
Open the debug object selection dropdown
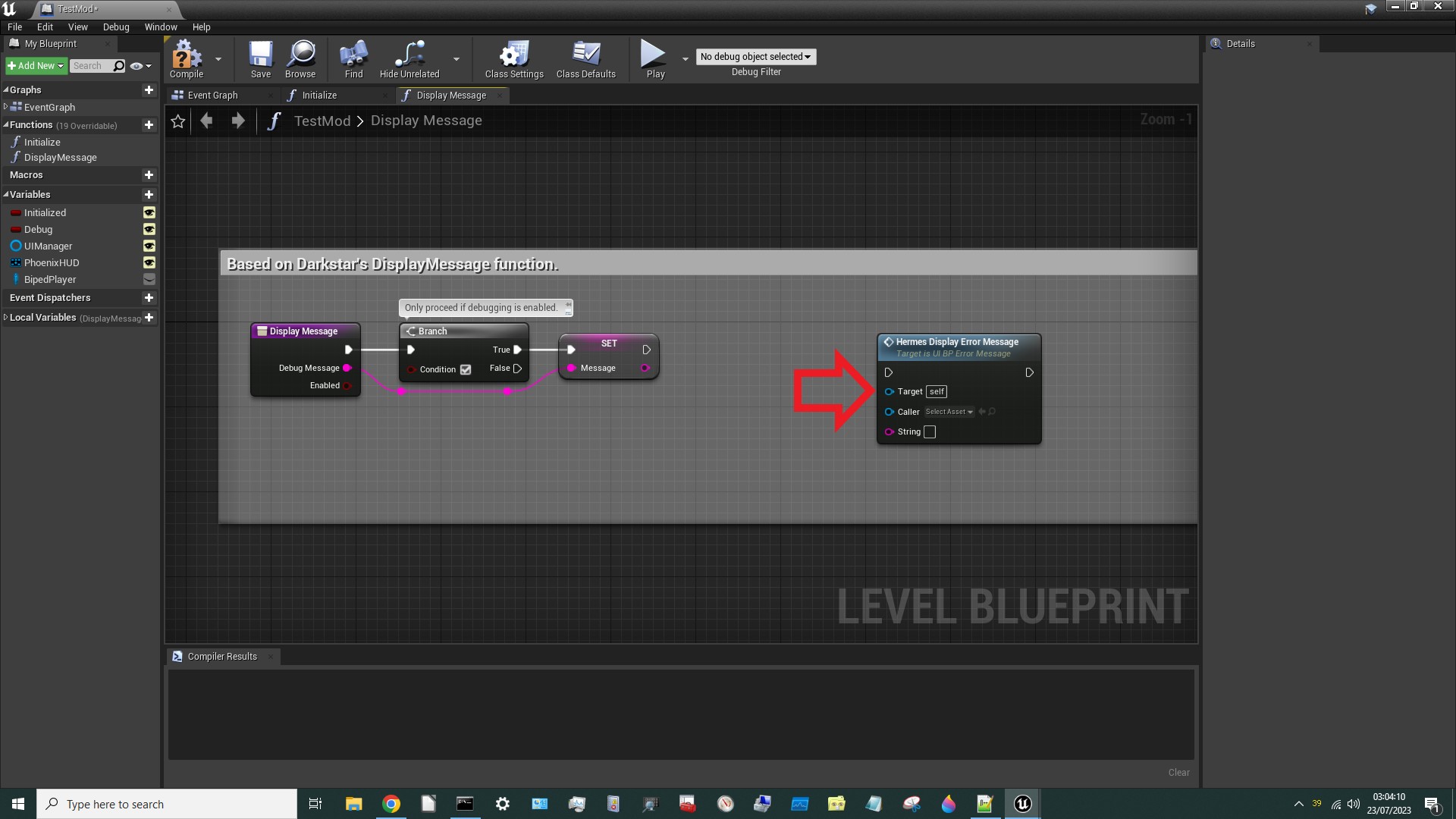756,57
